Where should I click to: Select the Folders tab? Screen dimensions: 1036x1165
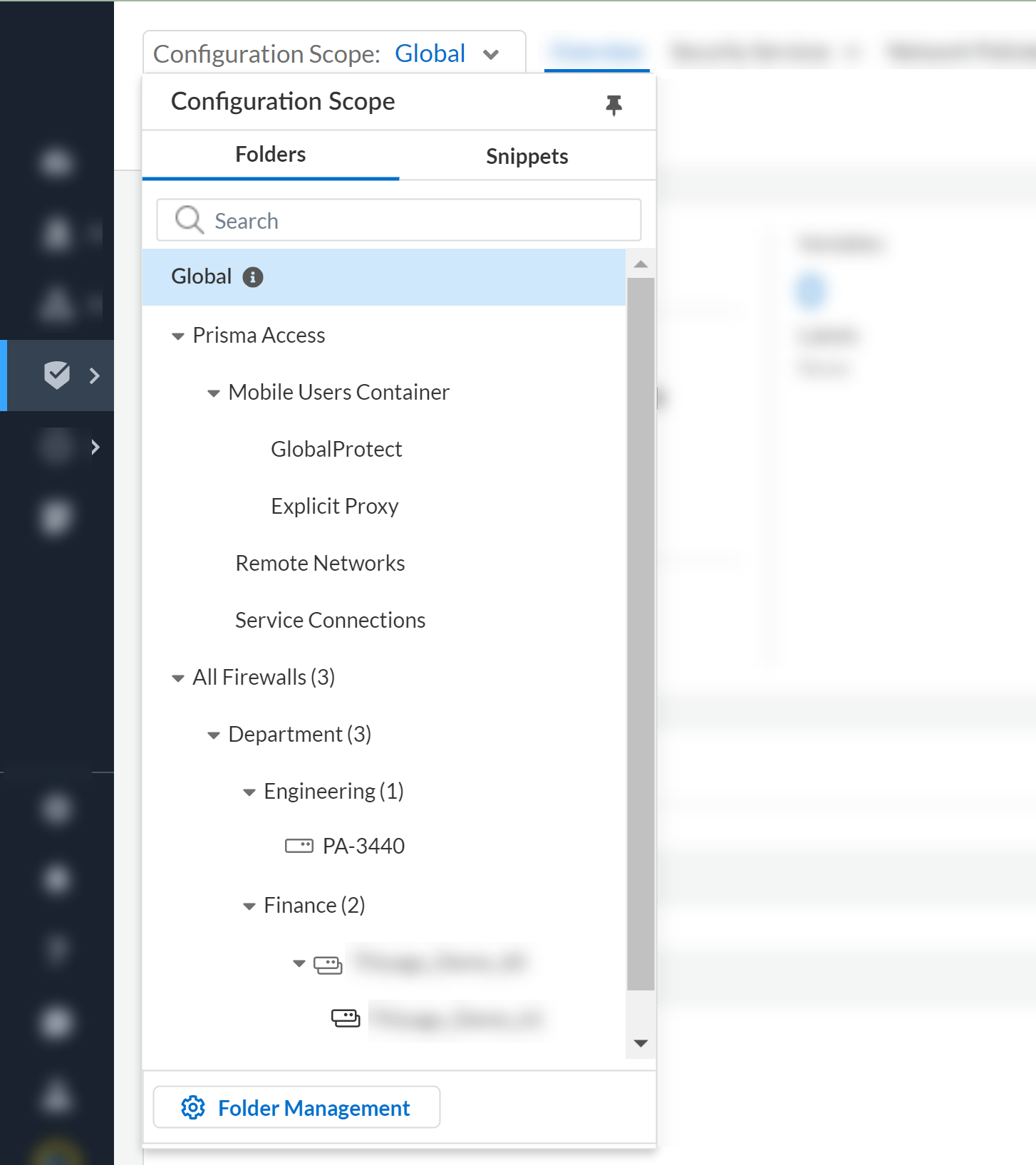click(270, 155)
